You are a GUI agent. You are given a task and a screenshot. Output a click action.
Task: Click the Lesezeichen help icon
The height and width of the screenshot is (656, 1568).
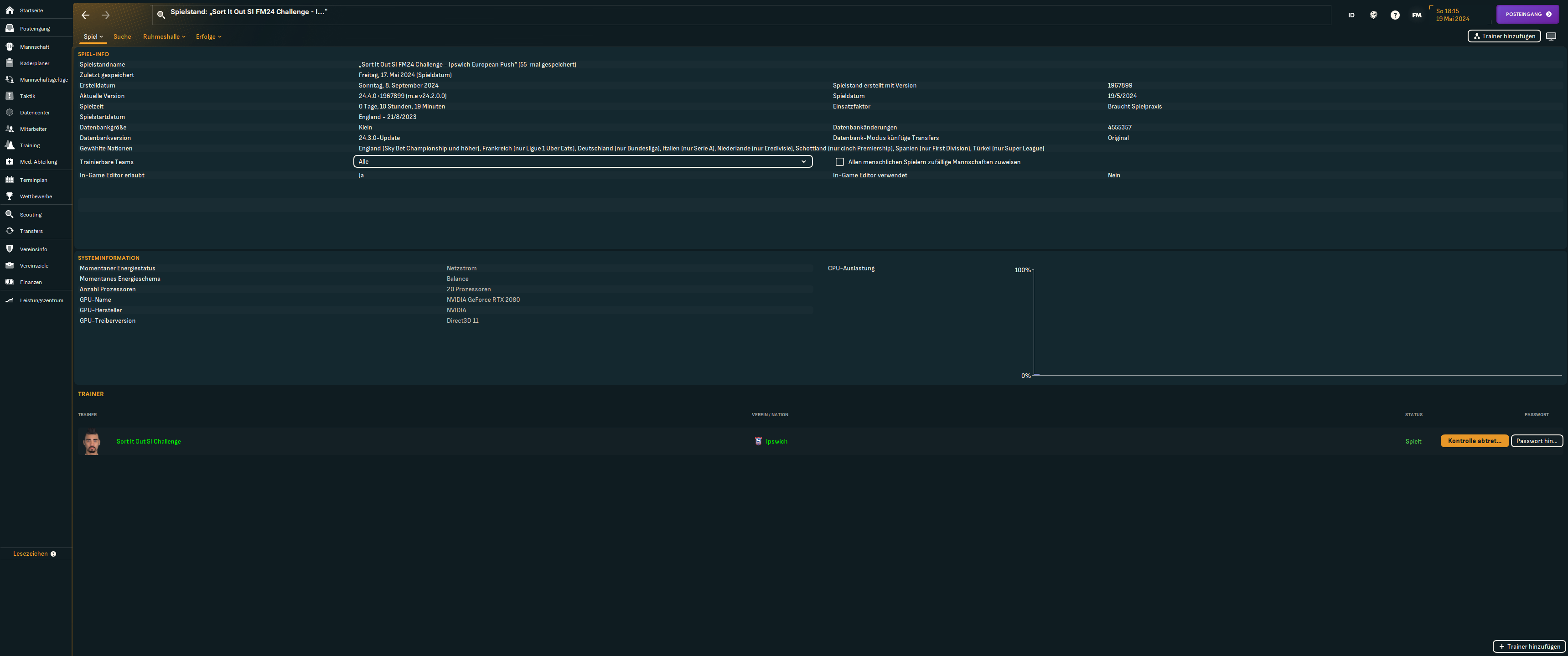(53, 554)
